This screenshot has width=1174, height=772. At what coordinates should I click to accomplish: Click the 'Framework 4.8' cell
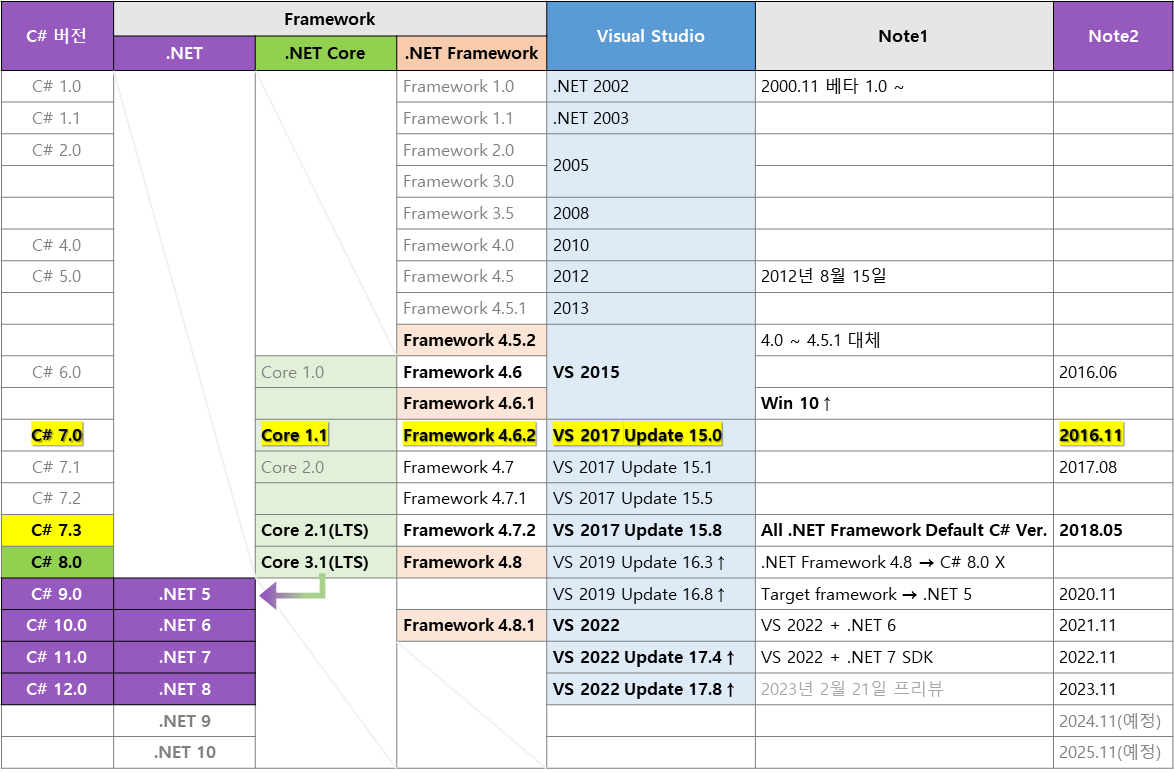point(472,562)
